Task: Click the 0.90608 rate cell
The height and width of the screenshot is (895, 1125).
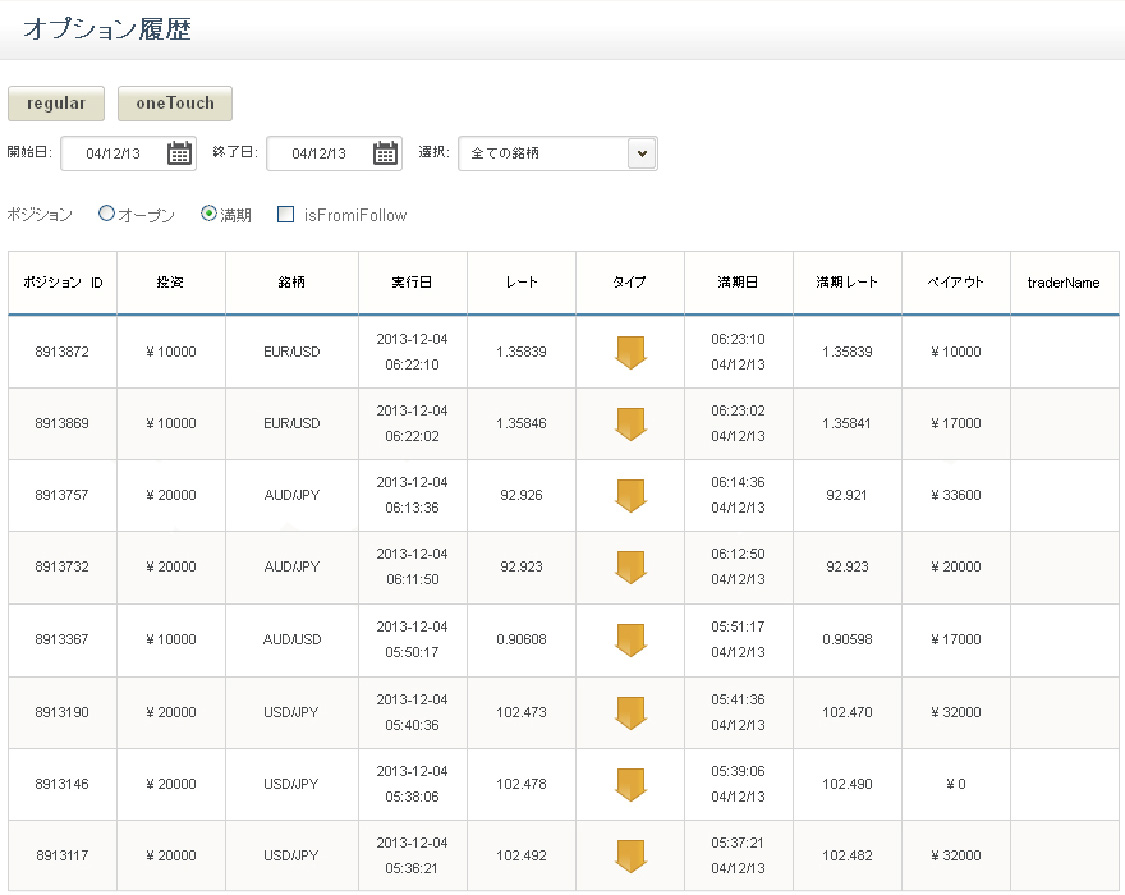Action: coord(522,639)
